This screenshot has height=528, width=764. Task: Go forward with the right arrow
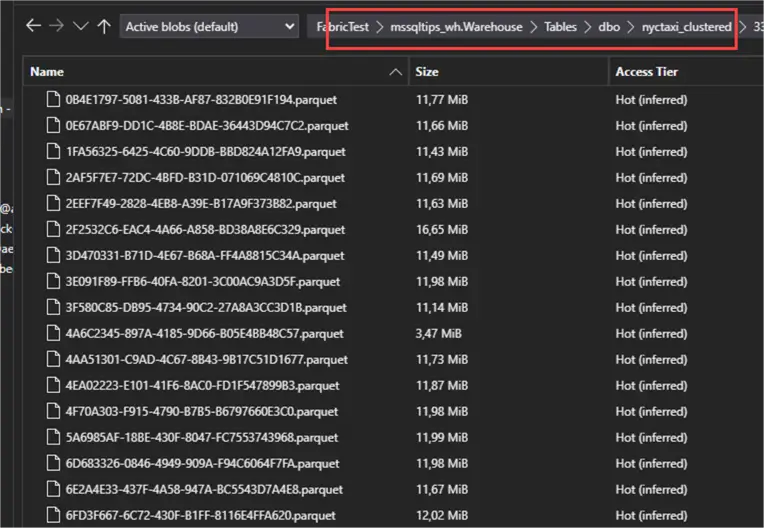pyautogui.click(x=57, y=26)
